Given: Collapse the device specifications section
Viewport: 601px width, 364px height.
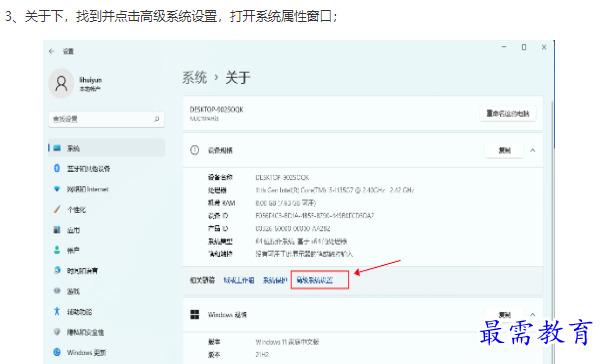Looking at the screenshot, I should coord(533,150).
